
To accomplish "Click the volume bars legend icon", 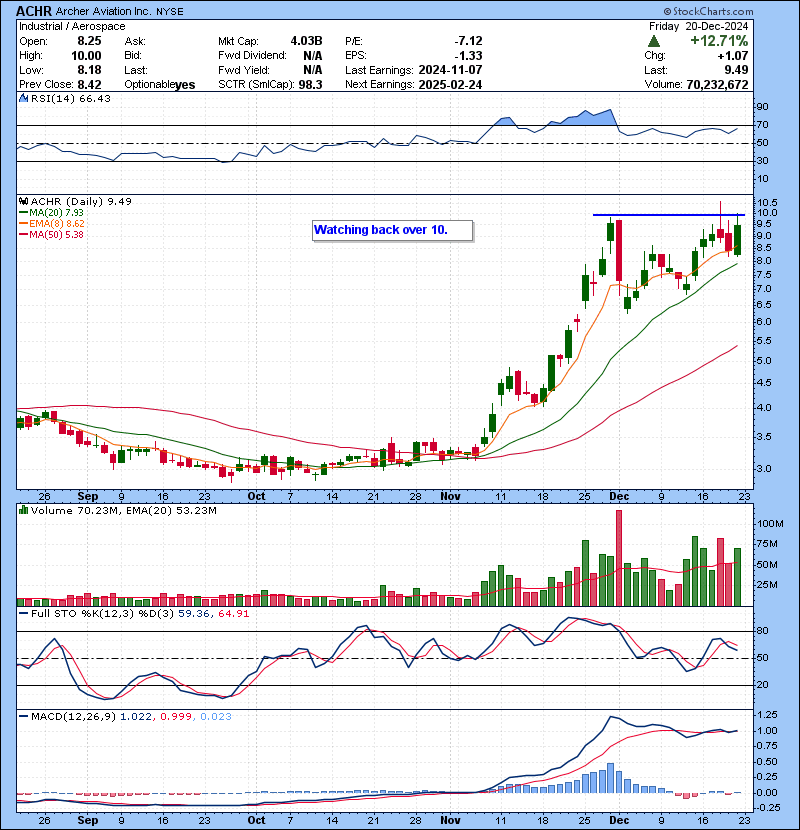I will pyautogui.click(x=23, y=510).
